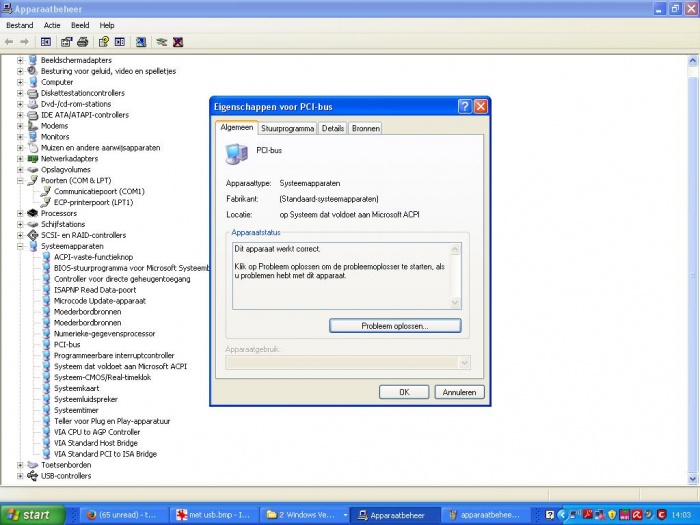This screenshot has height=525, width=700.
Task: Click the Probleem oplossen... button
Action: click(395, 326)
